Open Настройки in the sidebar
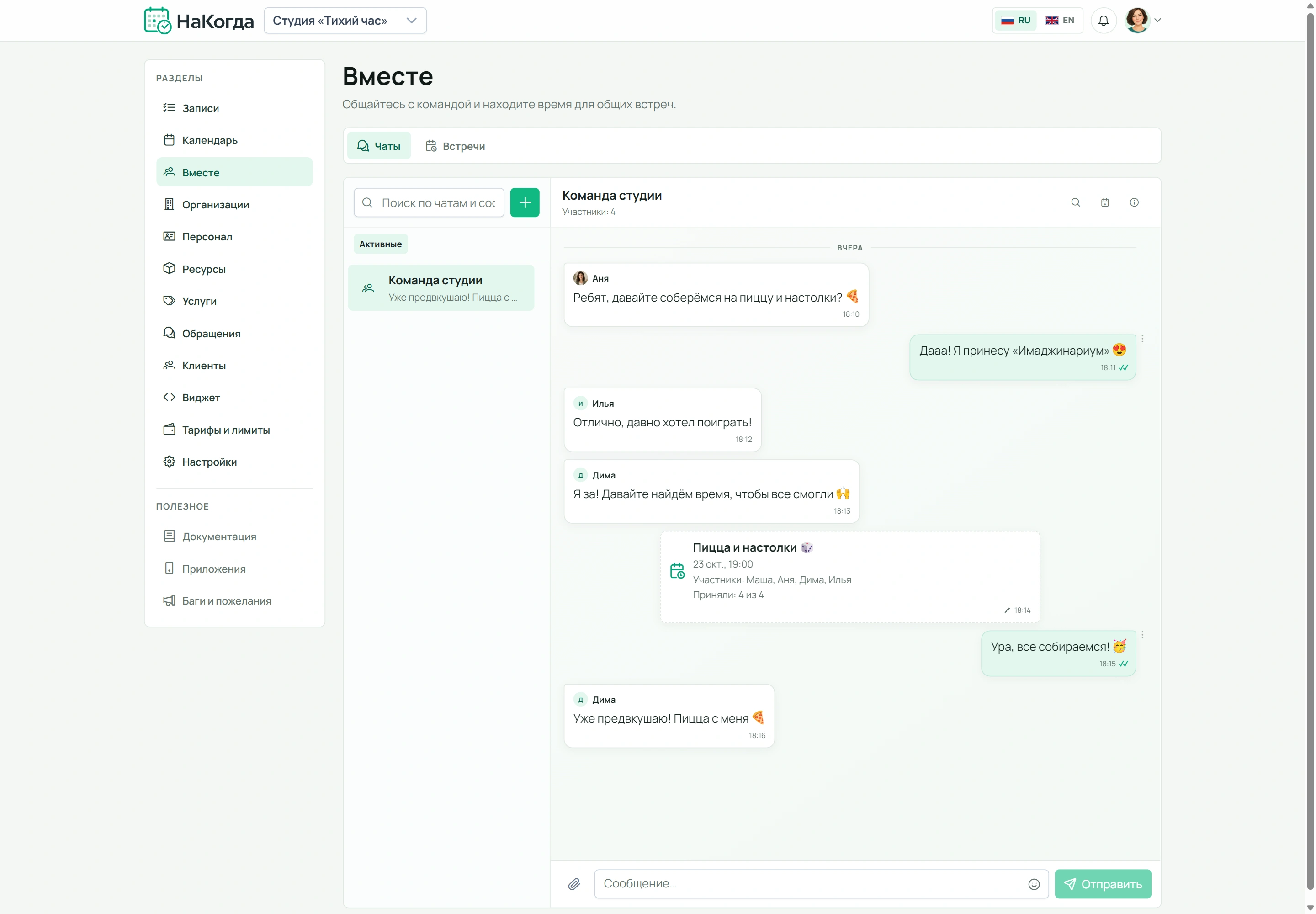 [x=234, y=462]
